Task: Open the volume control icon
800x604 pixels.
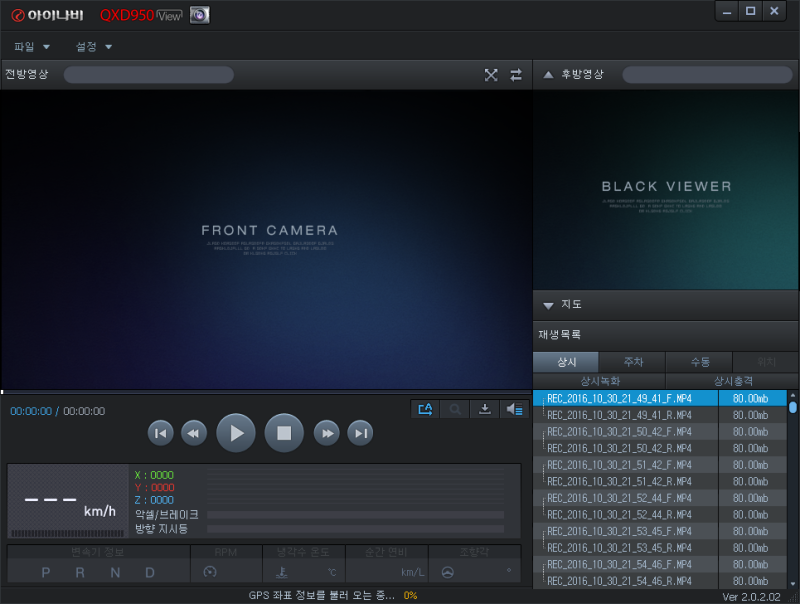Action: [513, 409]
